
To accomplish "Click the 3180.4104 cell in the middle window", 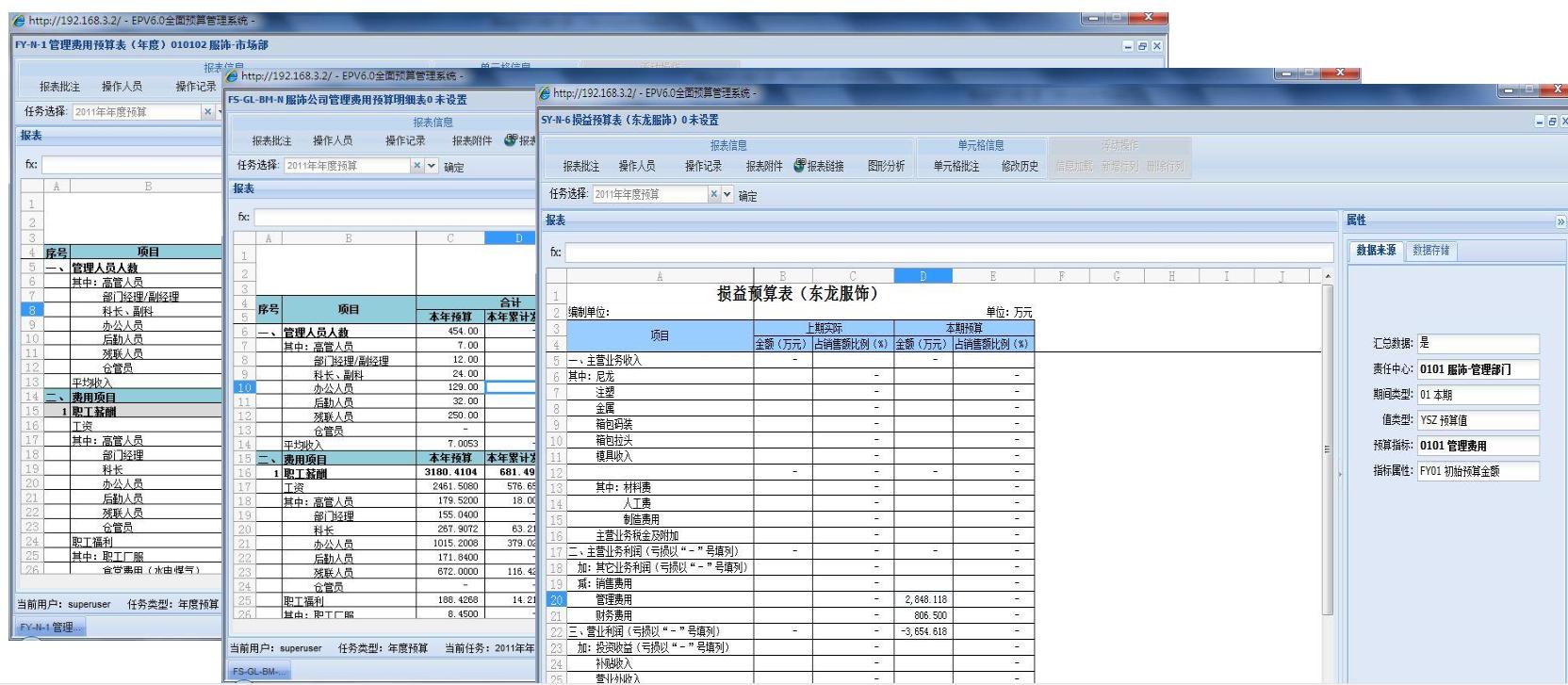I will [450, 472].
